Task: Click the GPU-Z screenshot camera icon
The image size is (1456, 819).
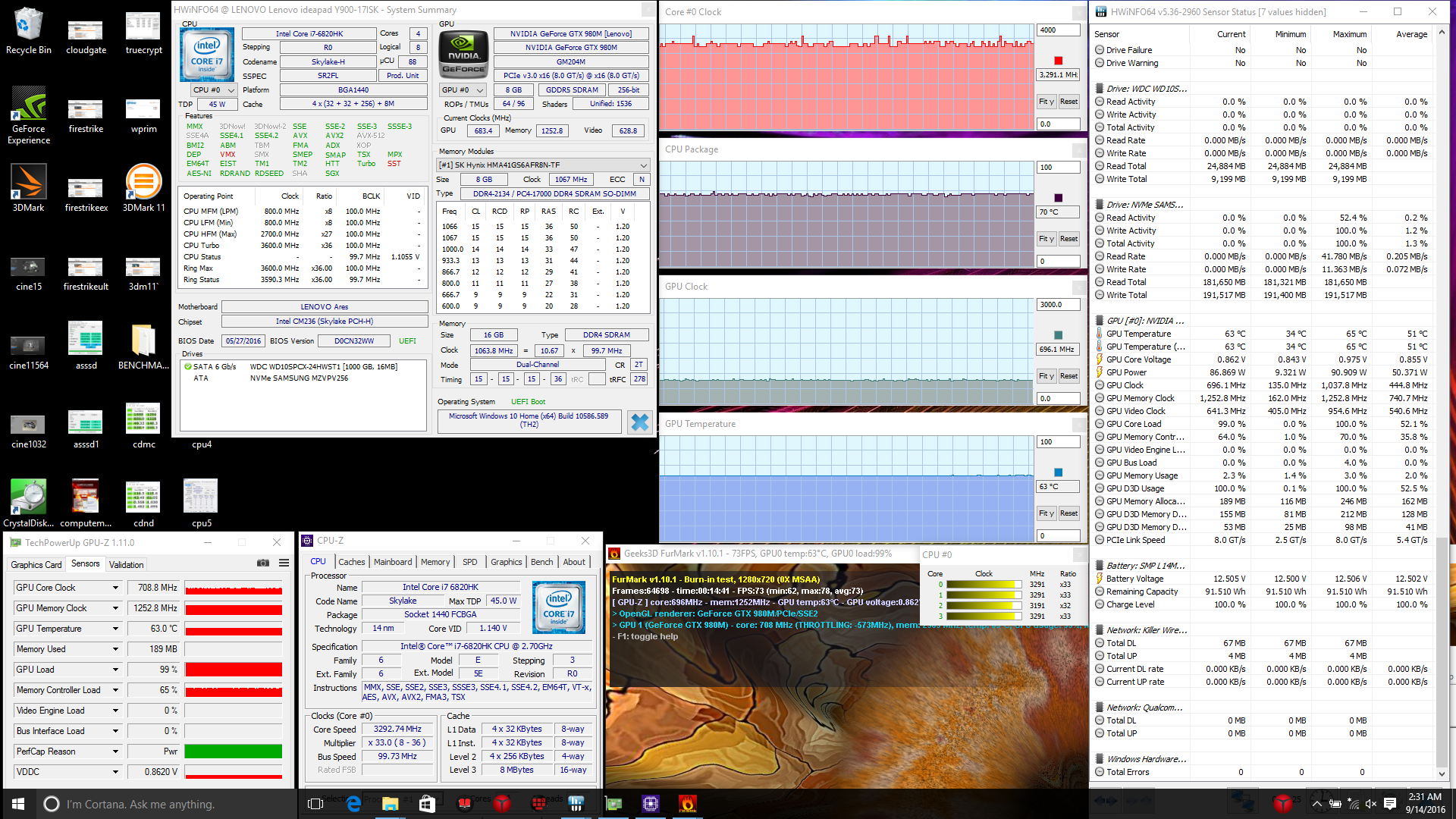Action: click(x=263, y=563)
